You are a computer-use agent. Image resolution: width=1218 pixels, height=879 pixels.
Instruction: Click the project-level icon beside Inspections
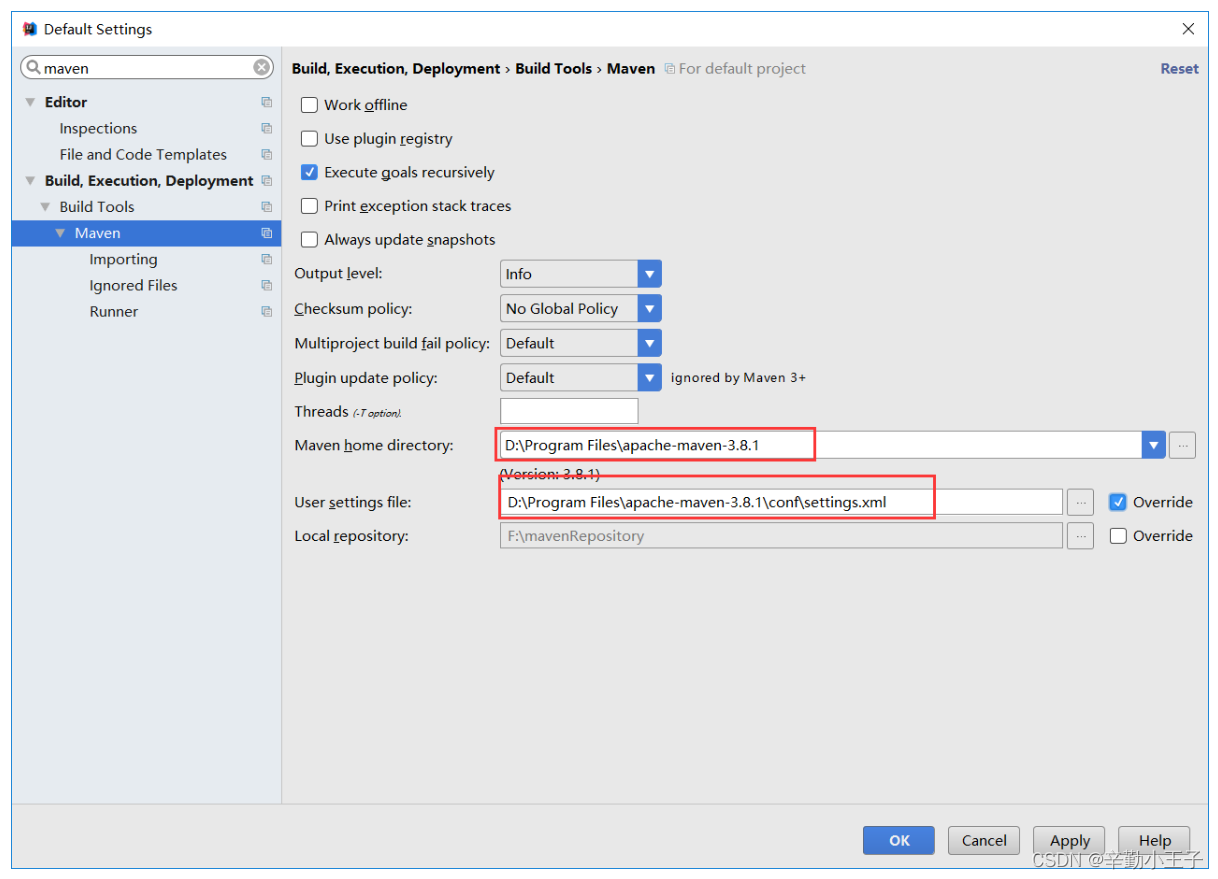(x=266, y=128)
